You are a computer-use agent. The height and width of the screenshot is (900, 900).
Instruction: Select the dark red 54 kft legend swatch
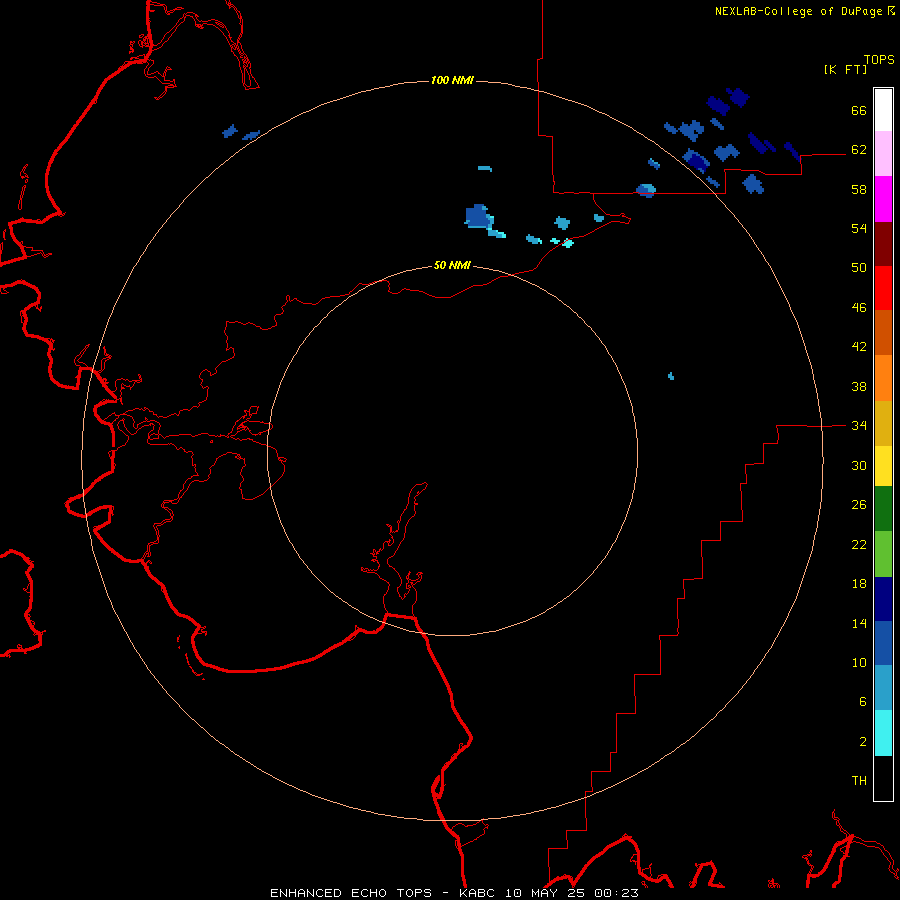point(883,244)
